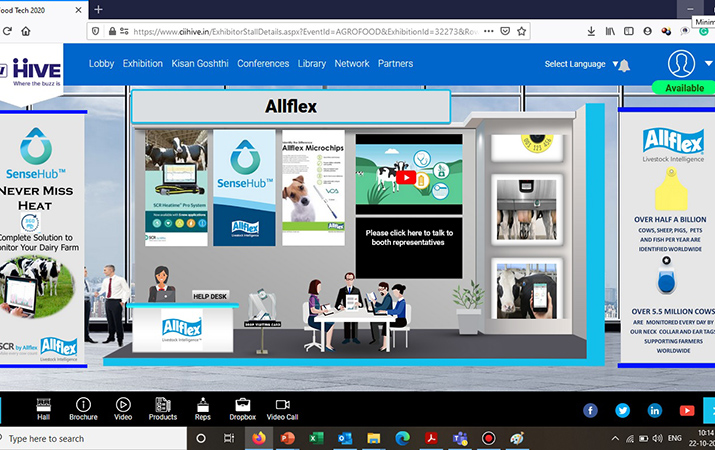Open the Products catalog icon

(163, 409)
